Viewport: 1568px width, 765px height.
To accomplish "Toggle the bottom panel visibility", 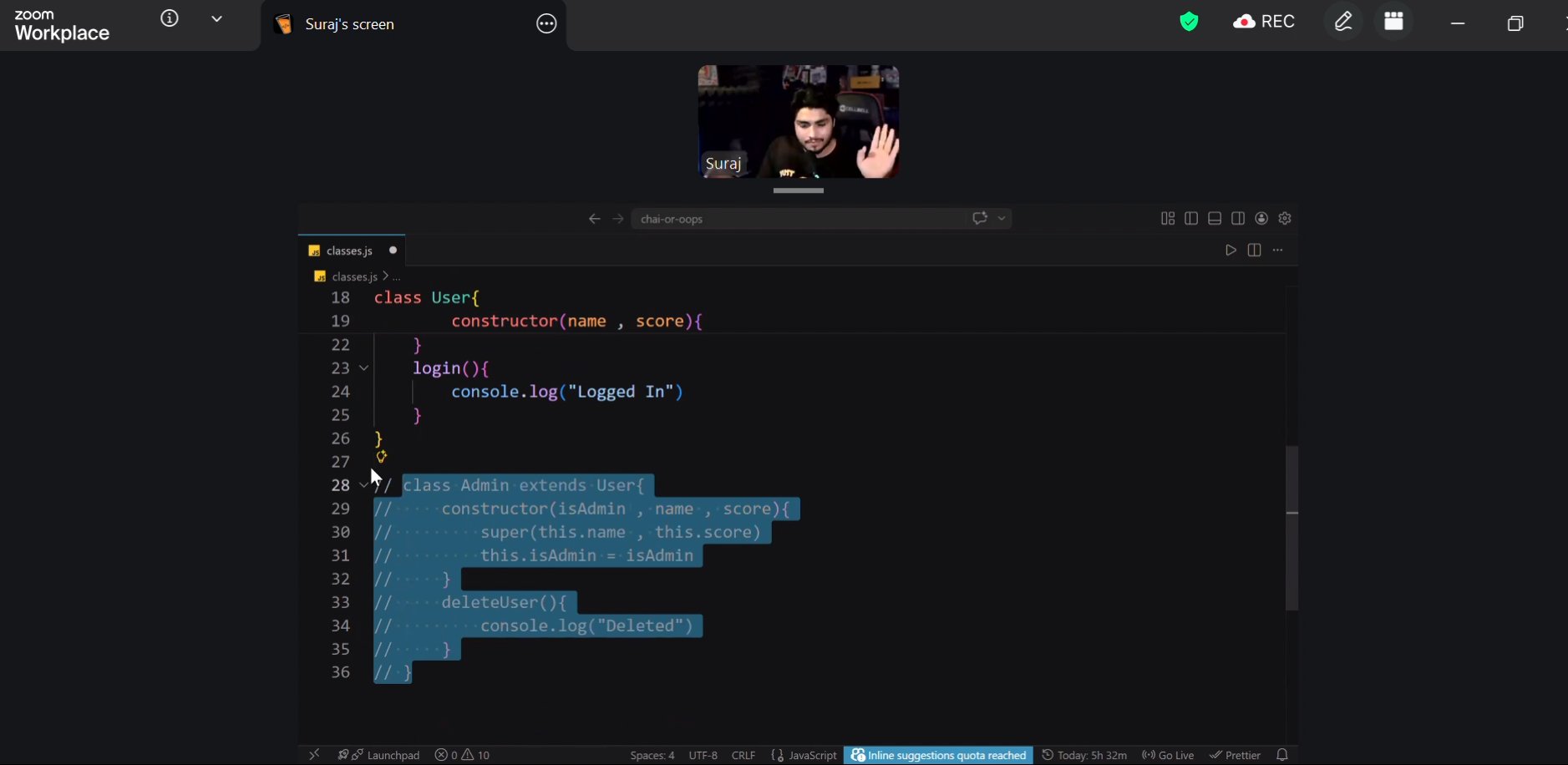I will point(1215,219).
